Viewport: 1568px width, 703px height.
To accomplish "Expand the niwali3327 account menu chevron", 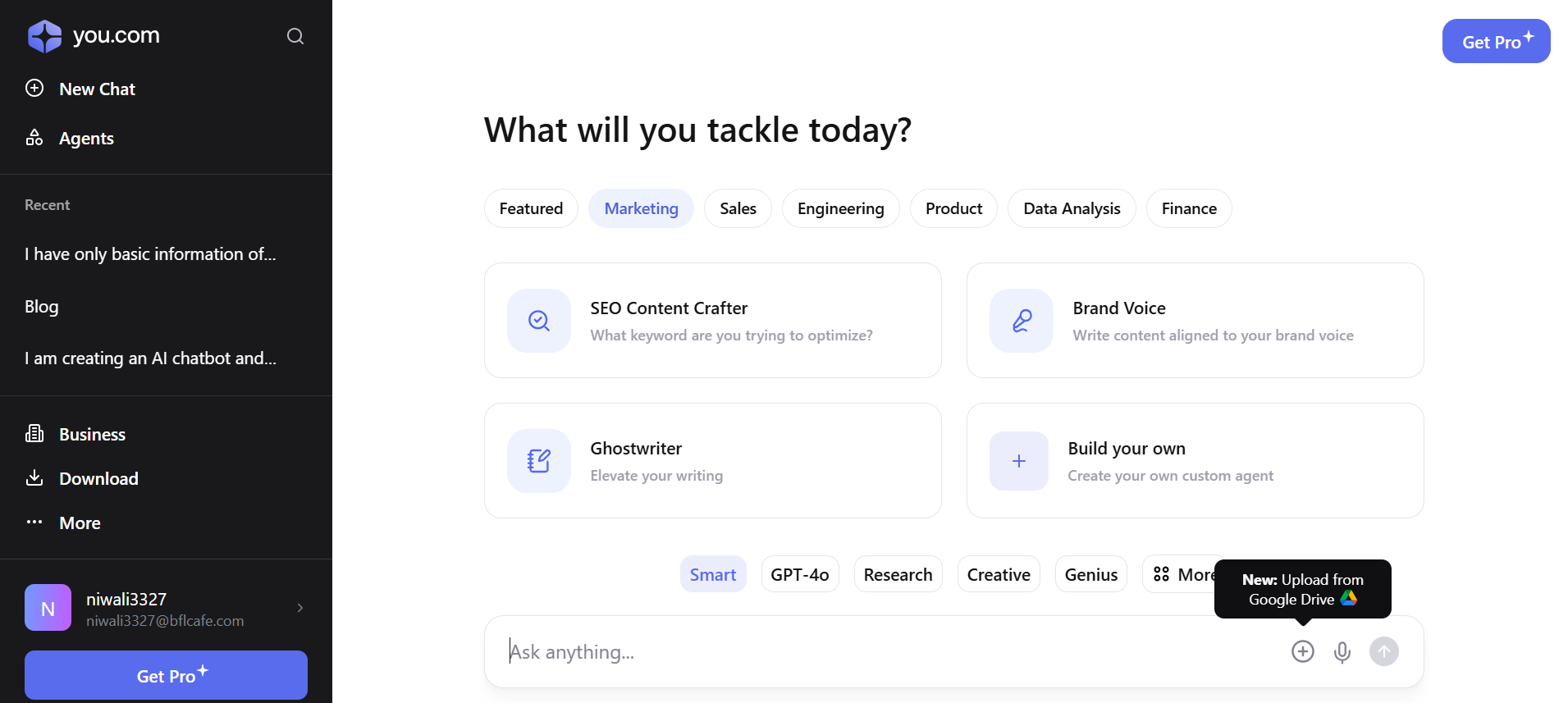I will [300, 608].
